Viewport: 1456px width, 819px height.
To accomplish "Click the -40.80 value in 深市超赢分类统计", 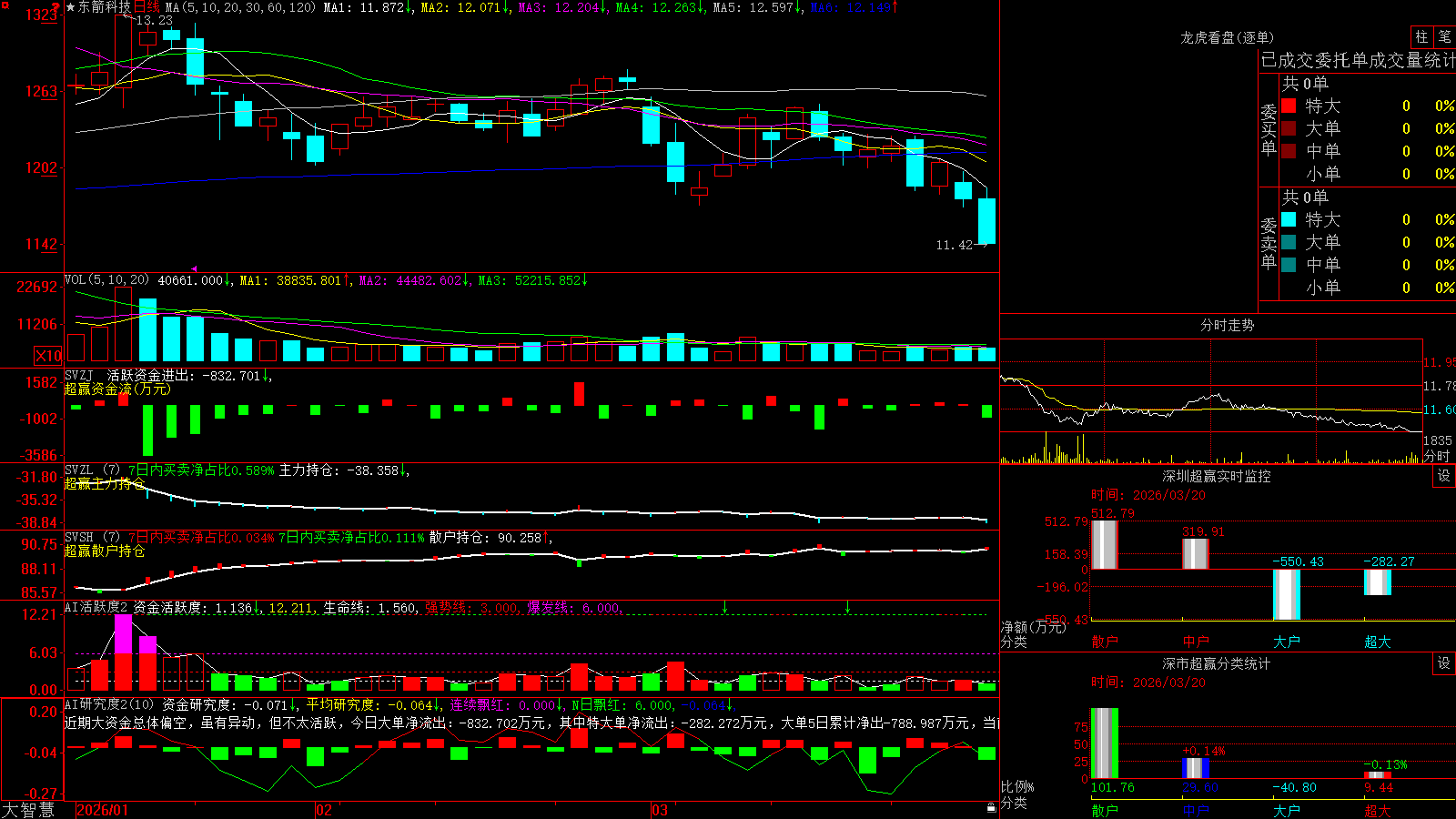I will click(x=1295, y=787).
